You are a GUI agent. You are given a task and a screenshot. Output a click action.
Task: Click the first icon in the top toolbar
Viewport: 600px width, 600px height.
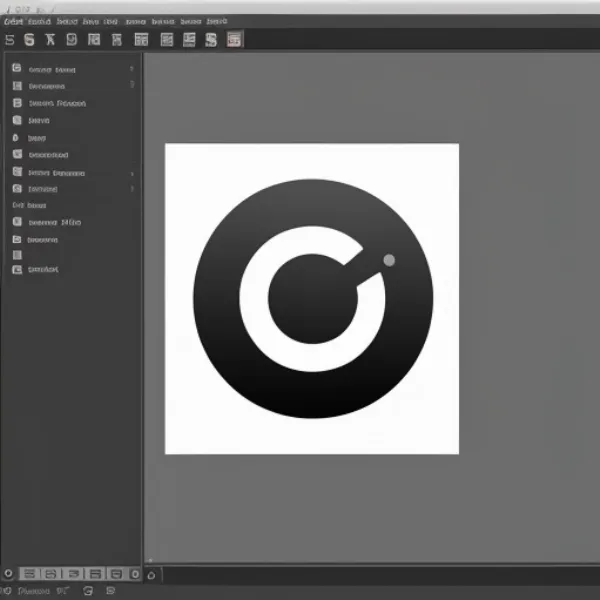pos(9,40)
